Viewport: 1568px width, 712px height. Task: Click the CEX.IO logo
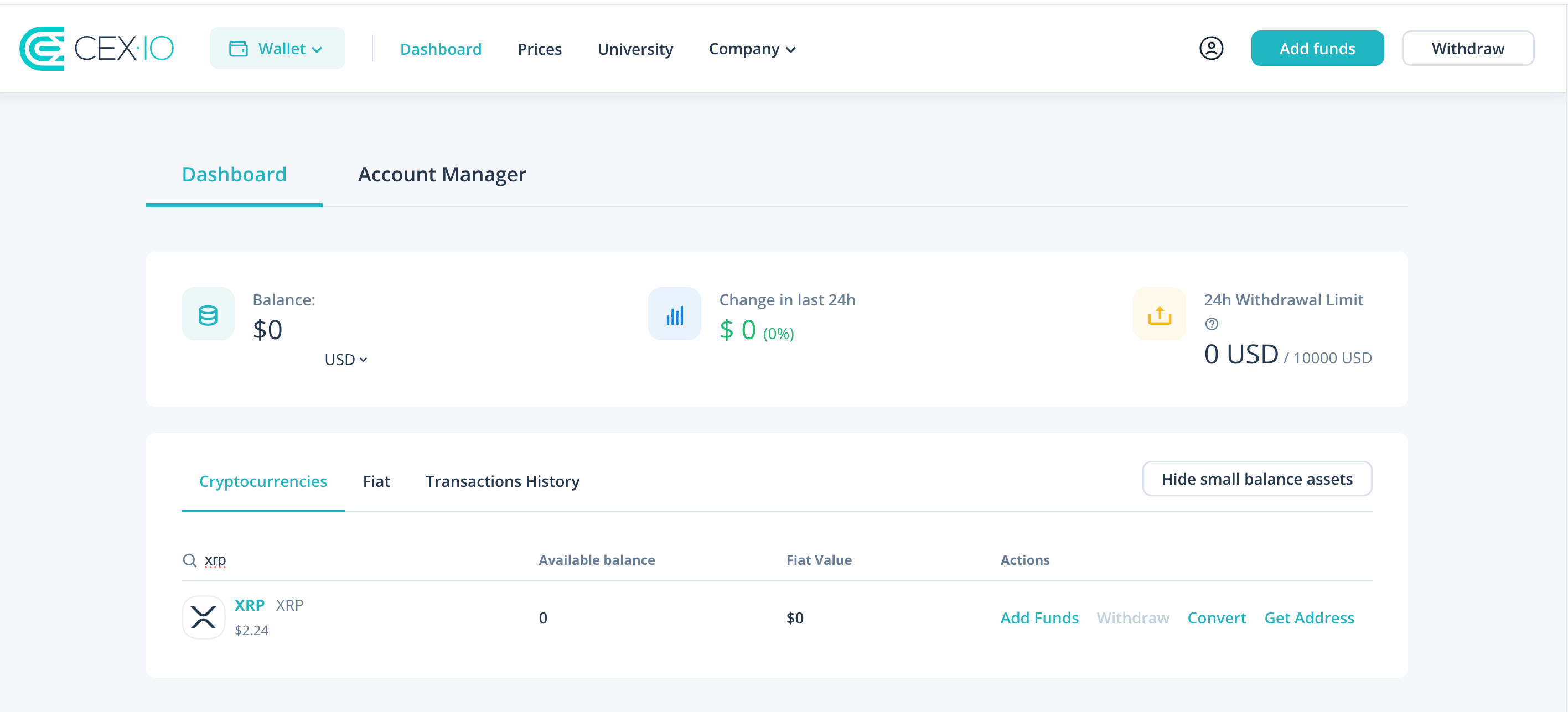[96, 49]
